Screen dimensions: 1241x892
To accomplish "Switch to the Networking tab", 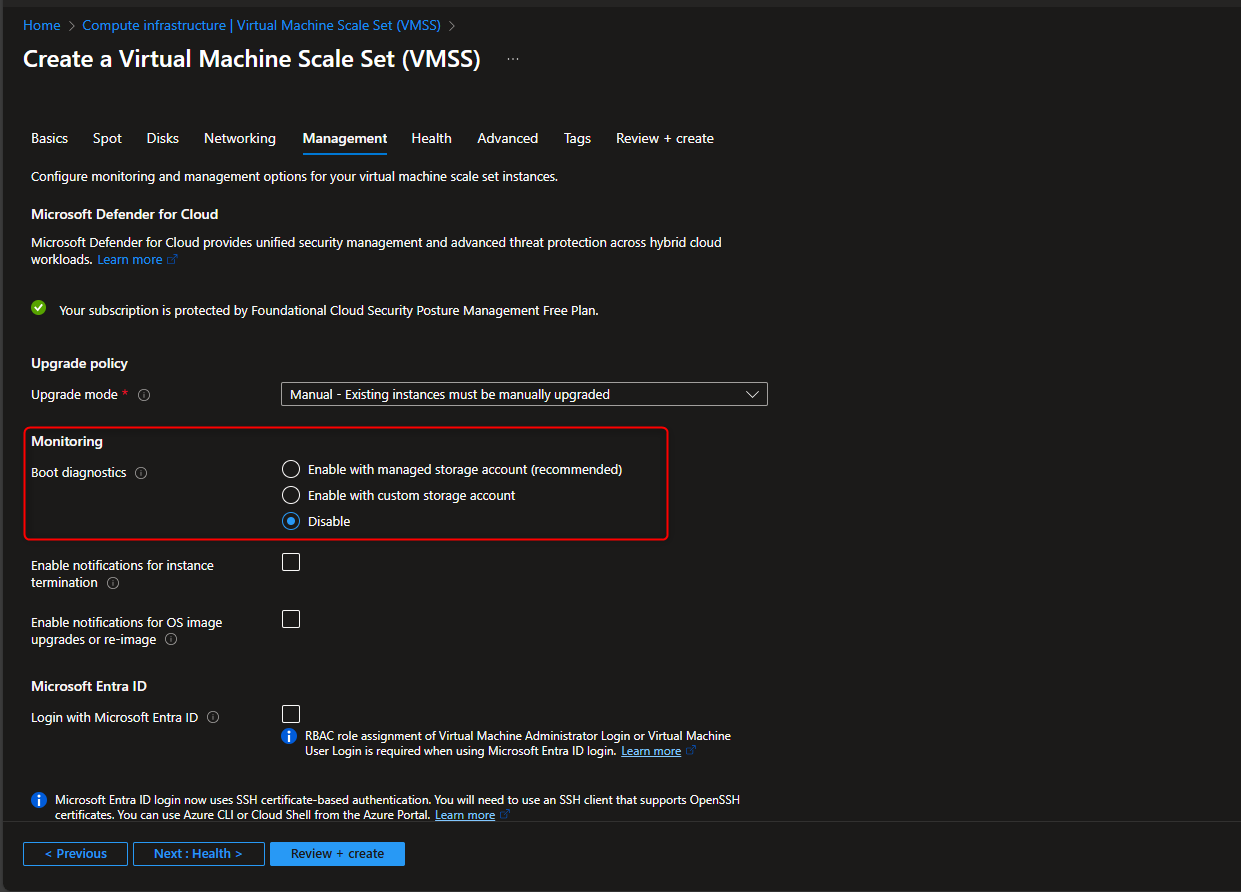I will pos(239,138).
